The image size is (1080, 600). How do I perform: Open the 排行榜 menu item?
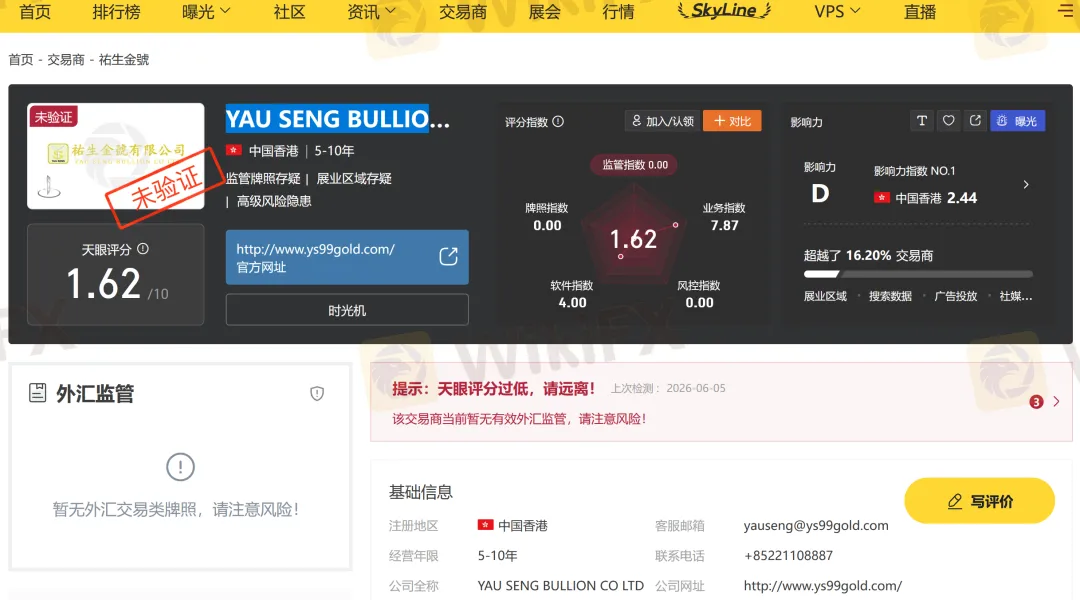pyautogui.click(x=116, y=12)
